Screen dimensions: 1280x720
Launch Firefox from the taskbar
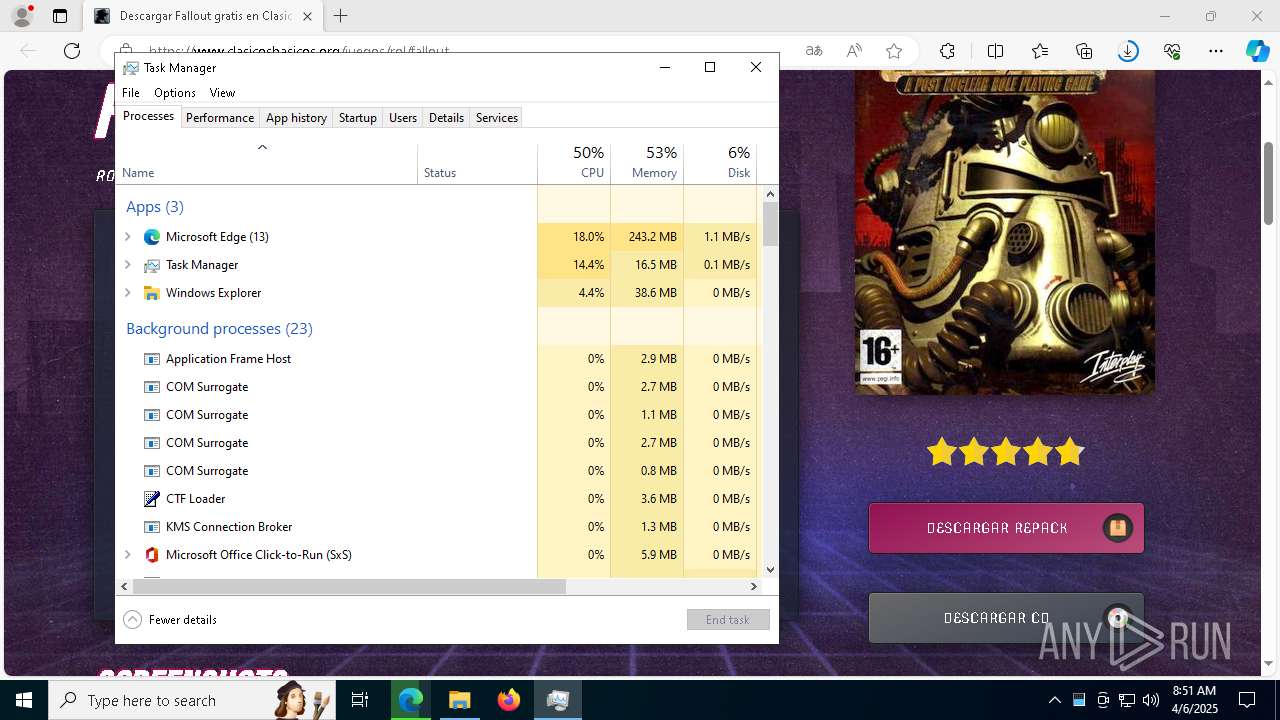(x=509, y=700)
